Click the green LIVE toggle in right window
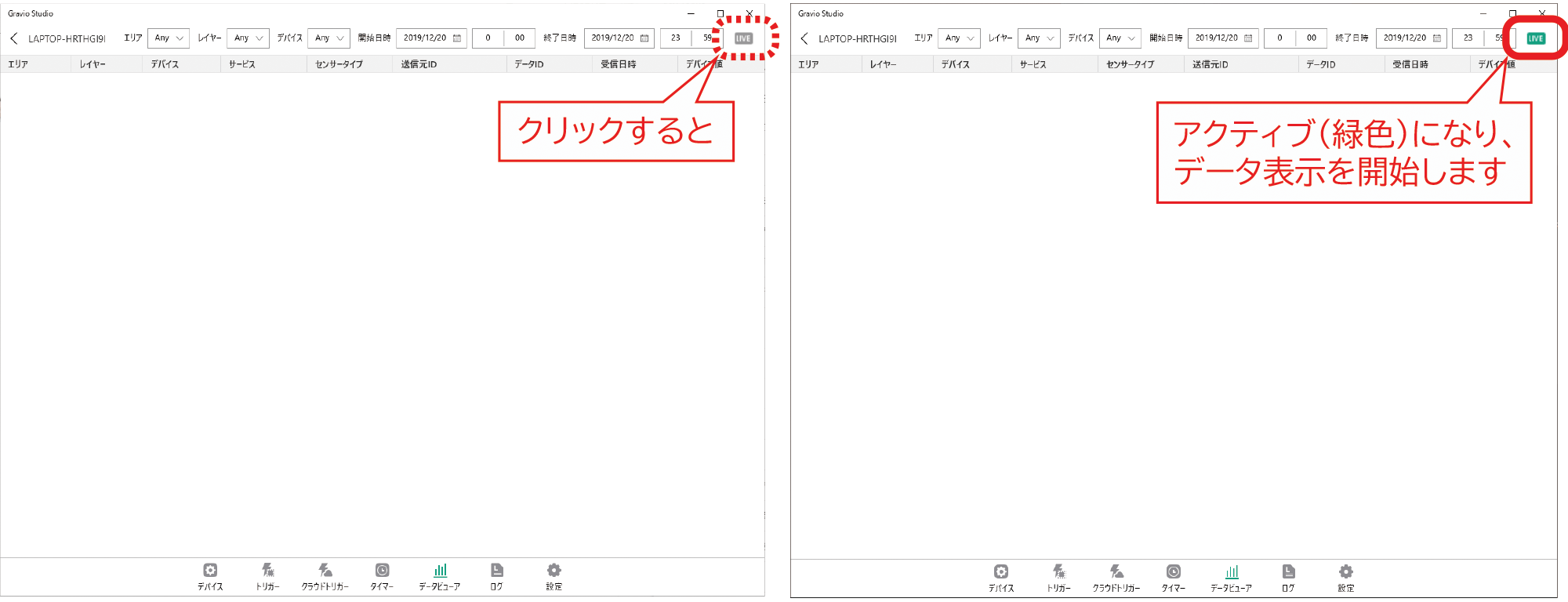 coord(1535,38)
